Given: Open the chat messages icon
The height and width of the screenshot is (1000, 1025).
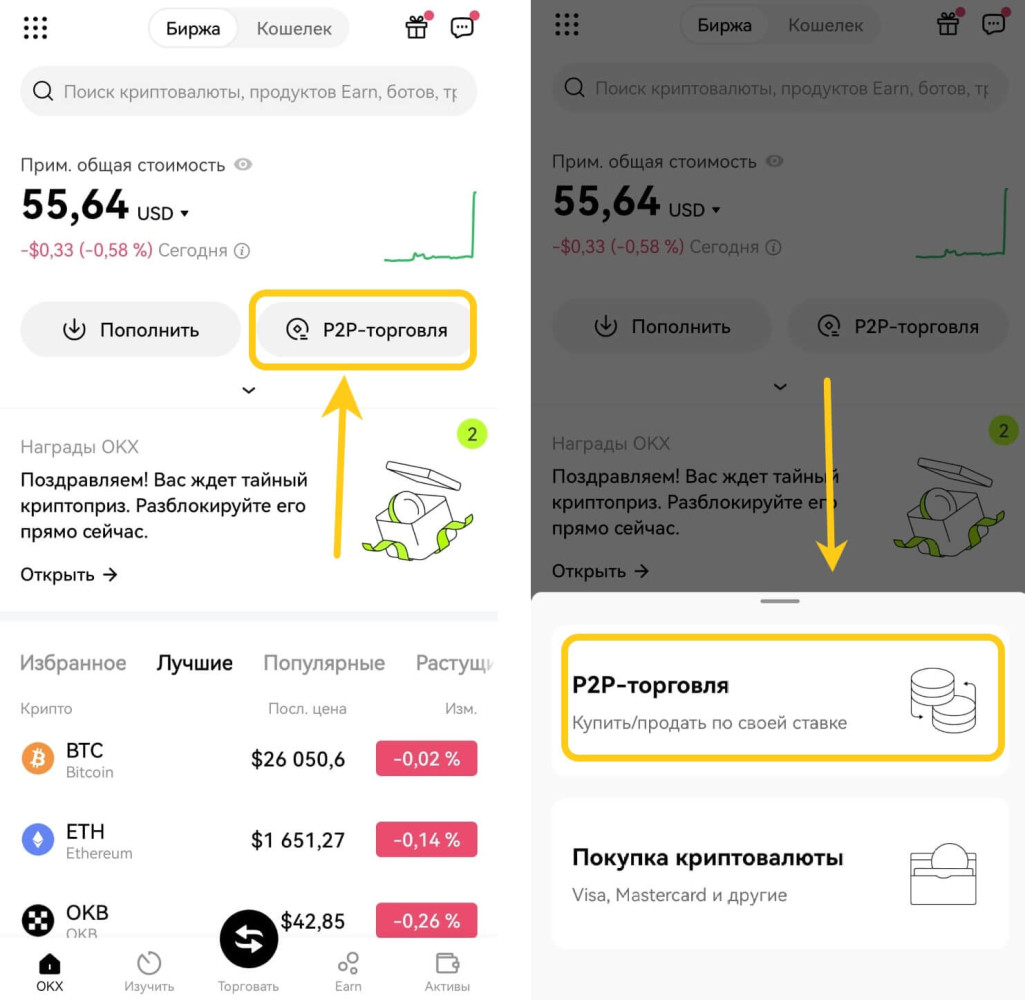Looking at the screenshot, I should pyautogui.click(x=462, y=27).
